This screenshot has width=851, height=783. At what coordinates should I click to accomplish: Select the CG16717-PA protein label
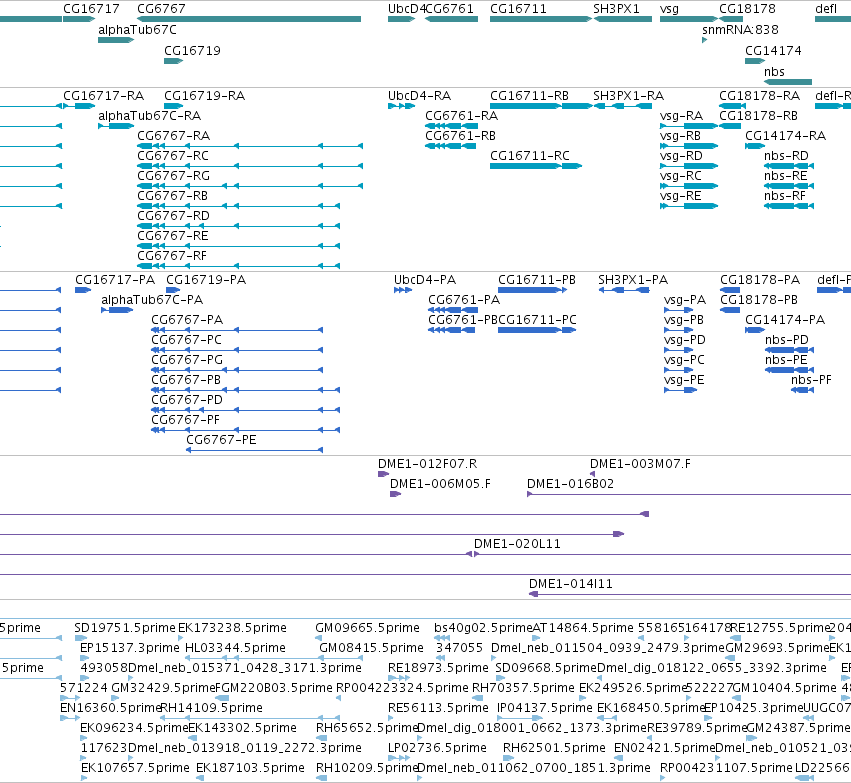coord(115,279)
